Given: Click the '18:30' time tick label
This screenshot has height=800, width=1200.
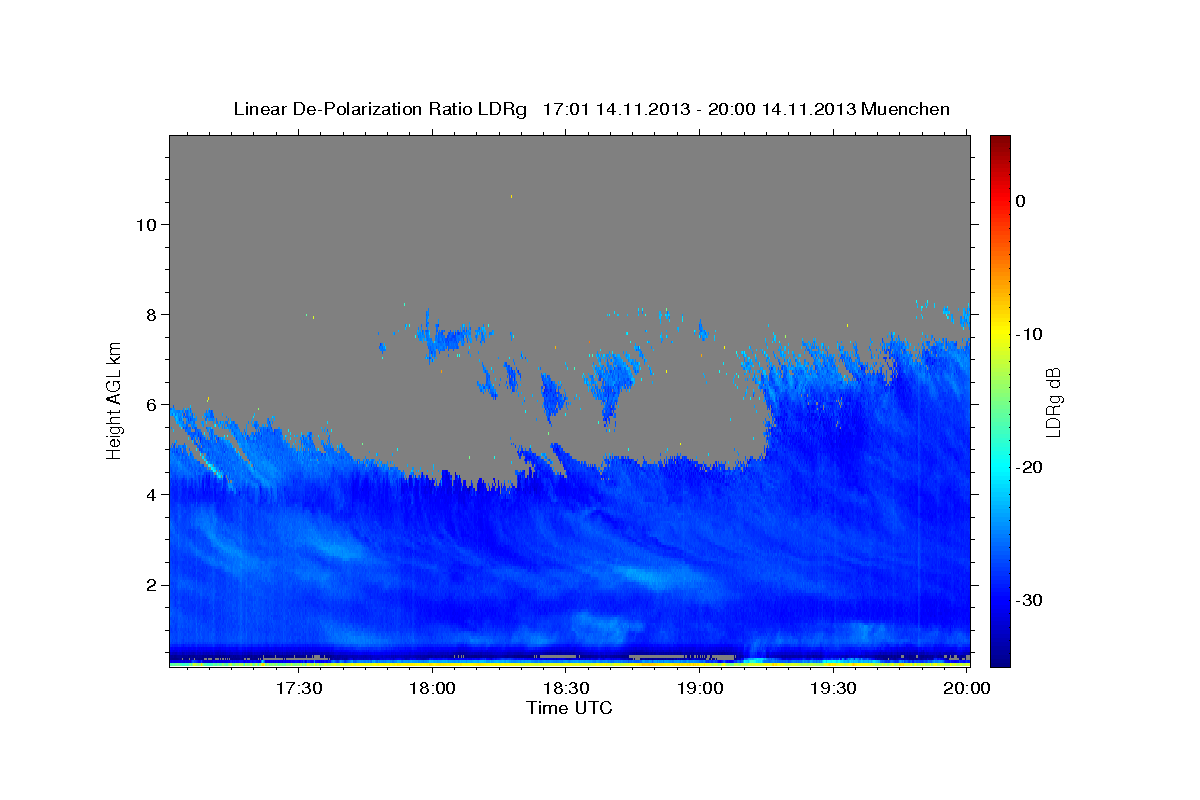Looking at the screenshot, I should pos(566,688).
